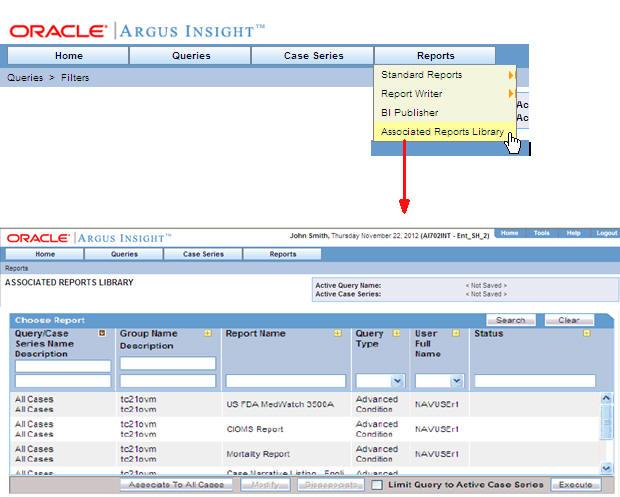
Task: Open the Reports tab in top menu bar
Action: 435,56
